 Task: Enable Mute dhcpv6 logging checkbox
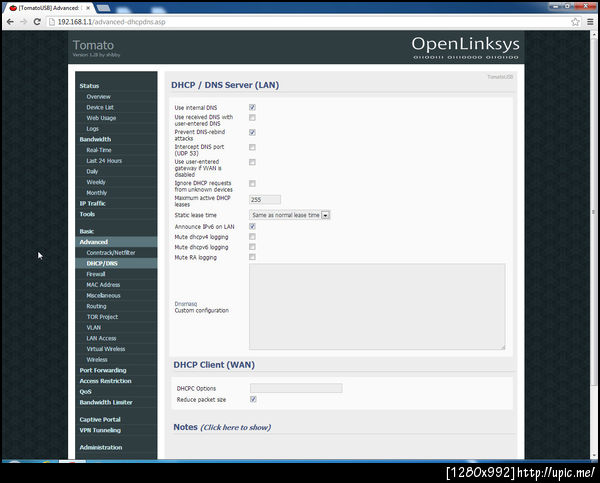pos(252,247)
